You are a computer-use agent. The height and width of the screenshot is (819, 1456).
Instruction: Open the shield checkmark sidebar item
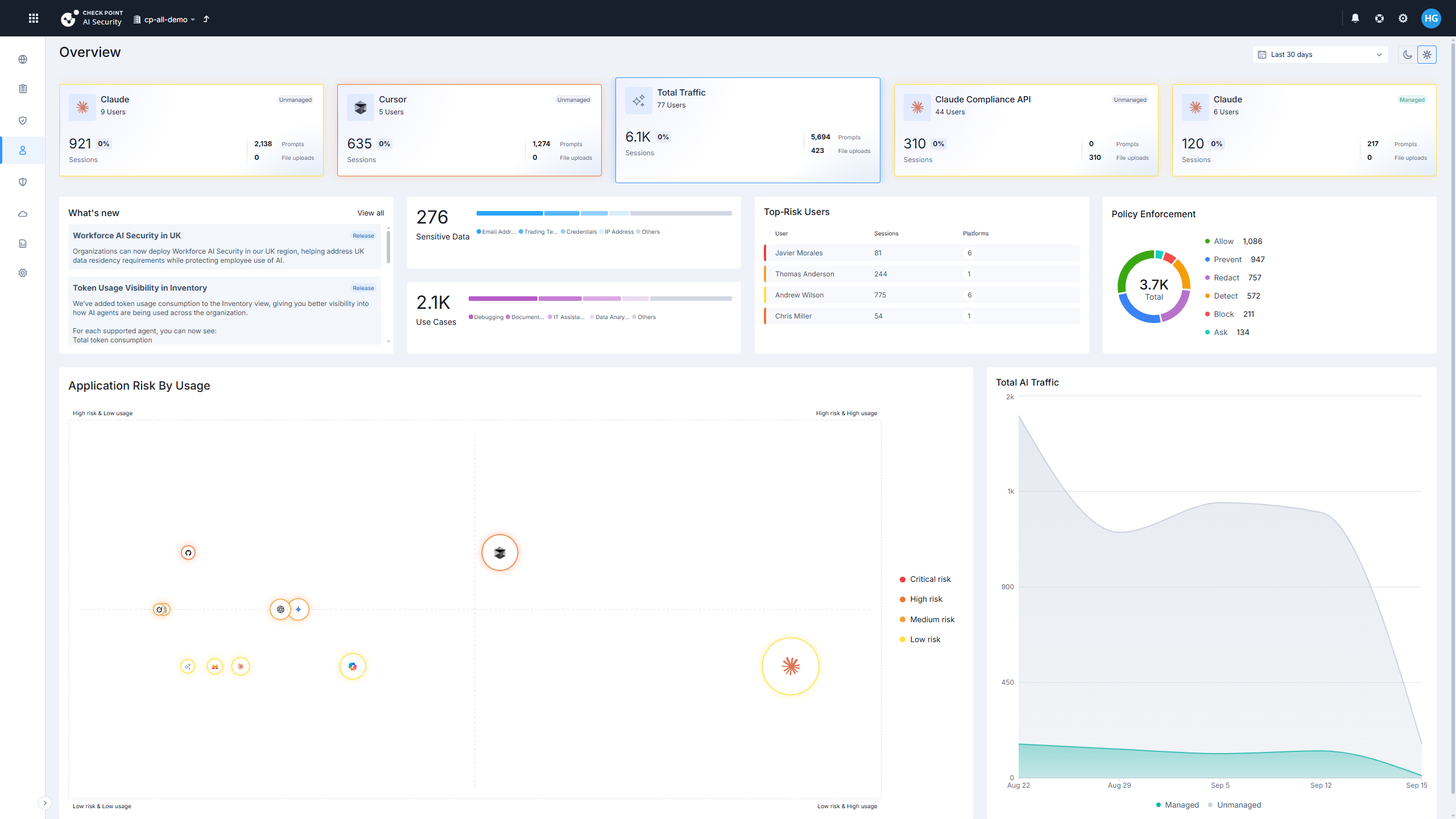(x=23, y=121)
